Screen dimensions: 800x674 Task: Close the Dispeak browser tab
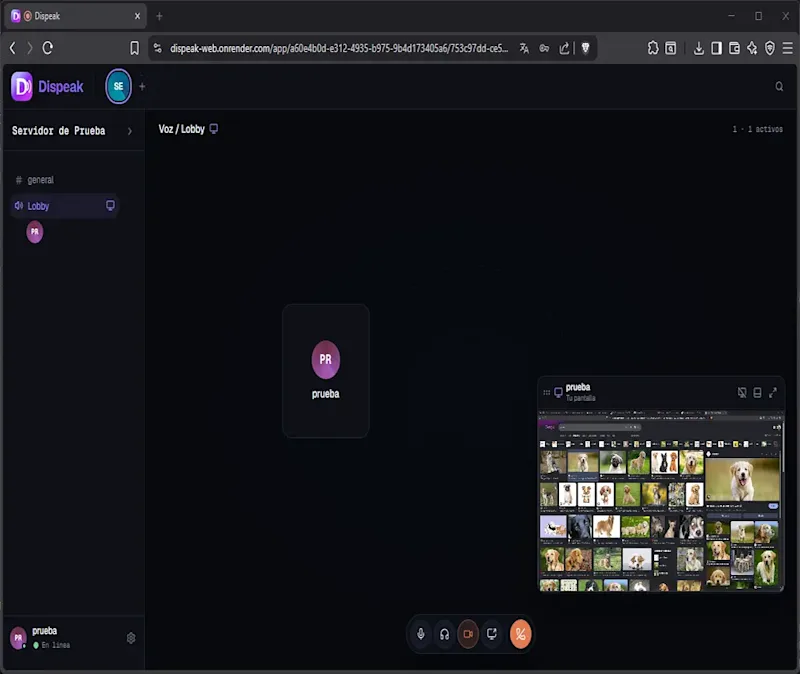[137, 16]
